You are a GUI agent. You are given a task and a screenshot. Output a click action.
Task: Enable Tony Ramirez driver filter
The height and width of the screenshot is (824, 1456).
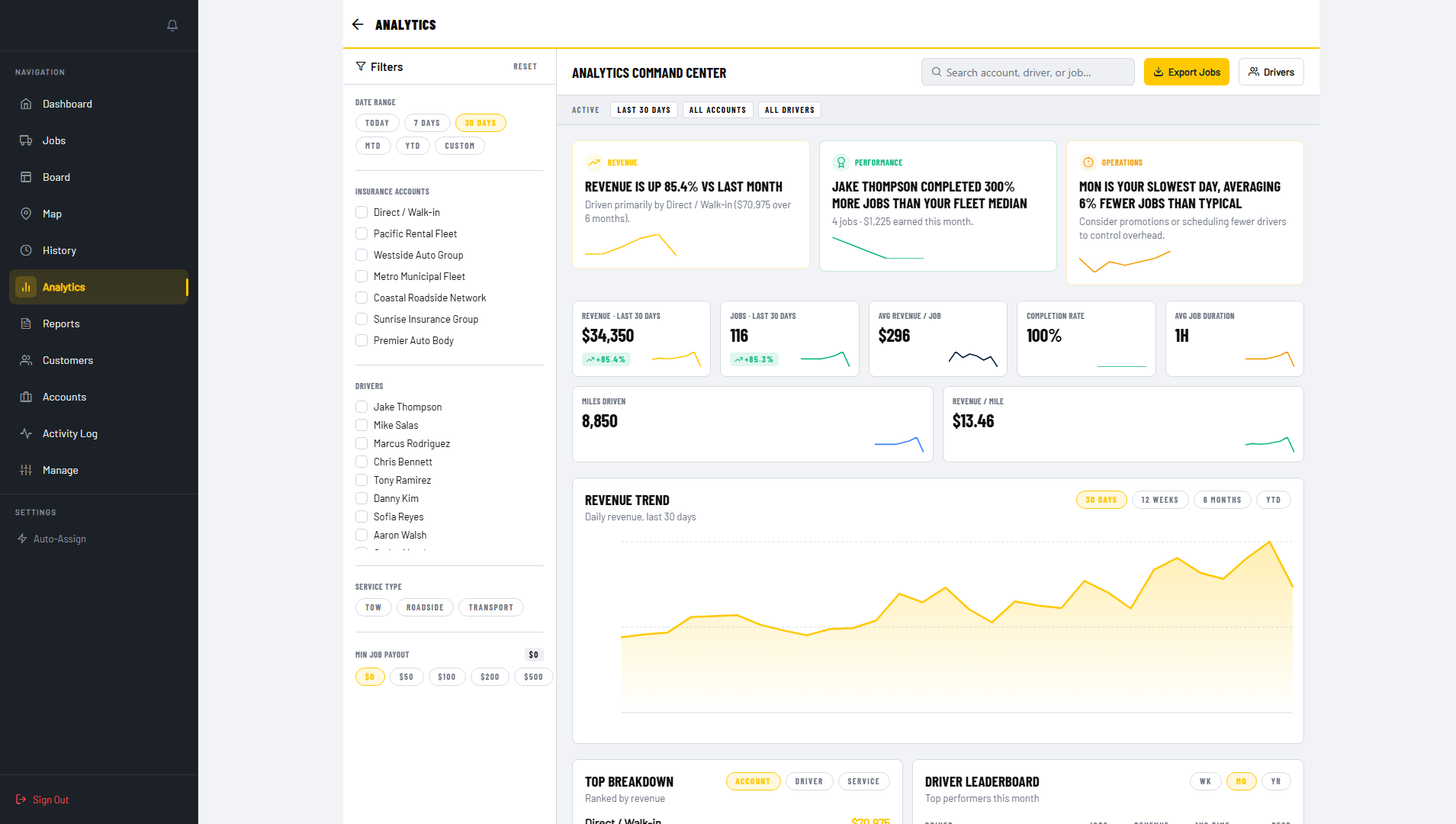[x=362, y=480]
